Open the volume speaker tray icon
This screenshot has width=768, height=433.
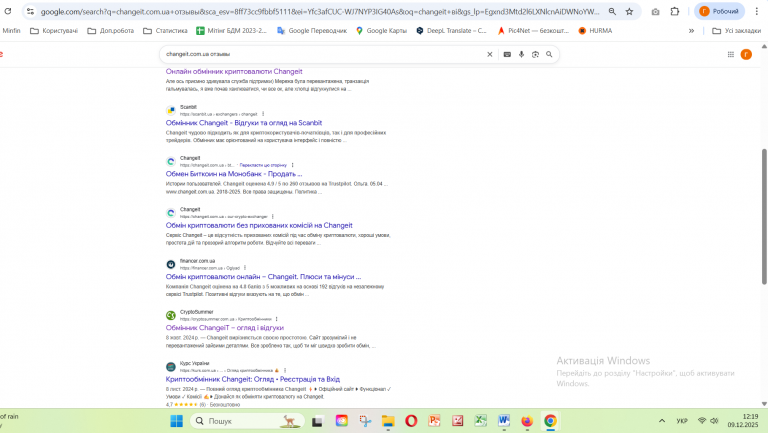coord(715,421)
